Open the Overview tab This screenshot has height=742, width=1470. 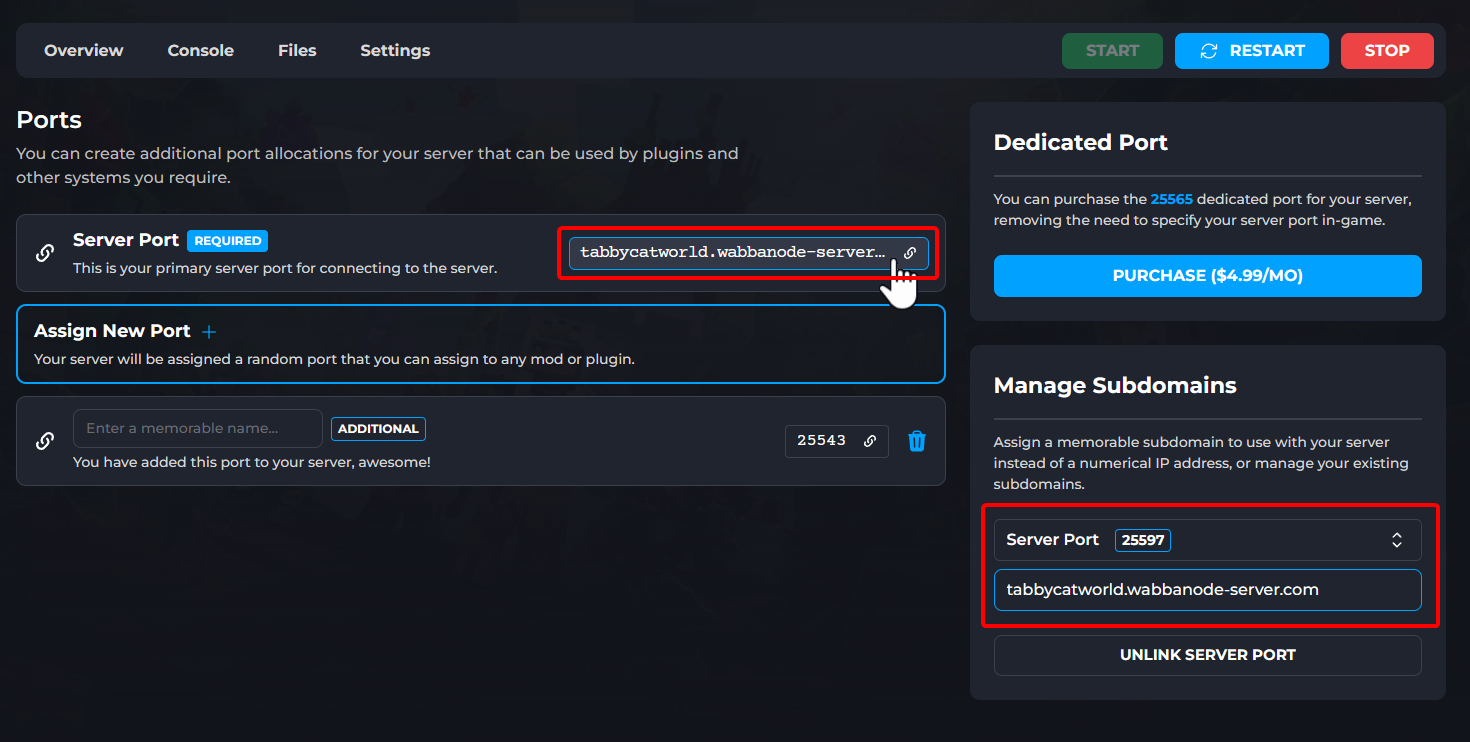click(84, 50)
